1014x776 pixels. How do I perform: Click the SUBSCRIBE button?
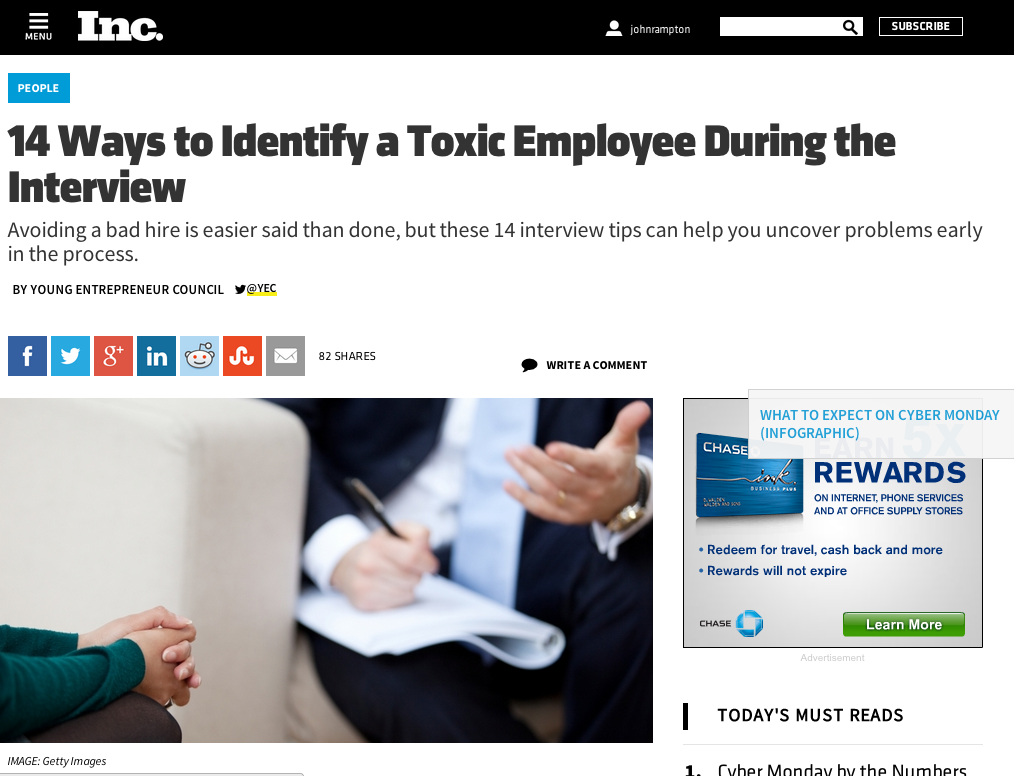click(x=920, y=27)
